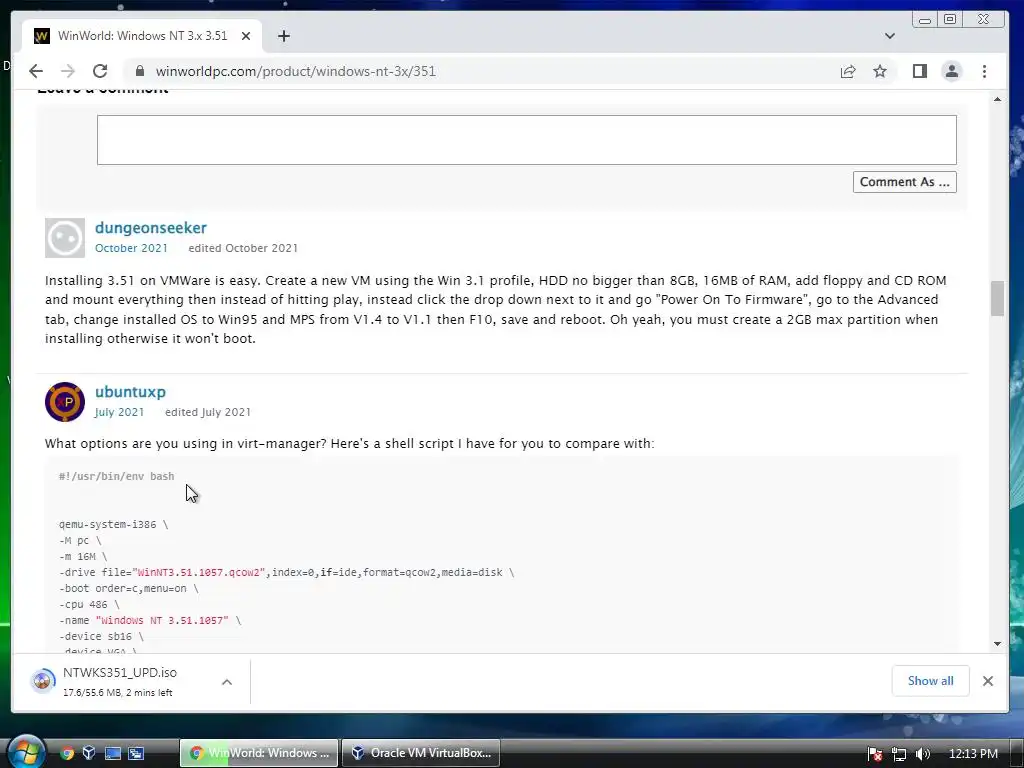The height and width of the screenshot is (768, 1024).
Task: Select the WinWorld: Windows NT 3.x 3.51 tab
Action: coord(142,36)
